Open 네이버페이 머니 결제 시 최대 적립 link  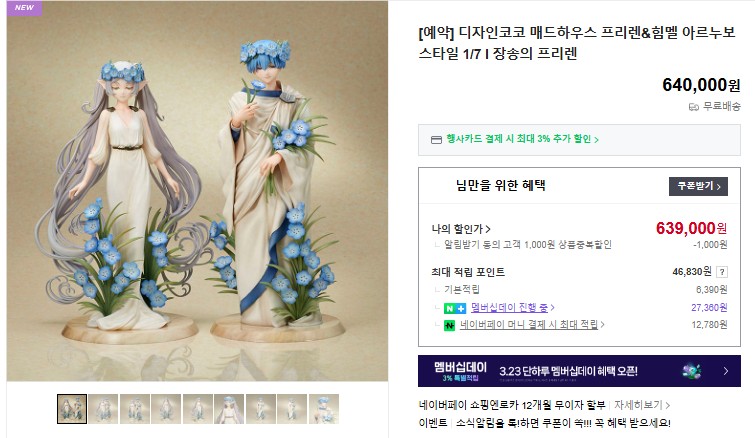tap(532, 324)
